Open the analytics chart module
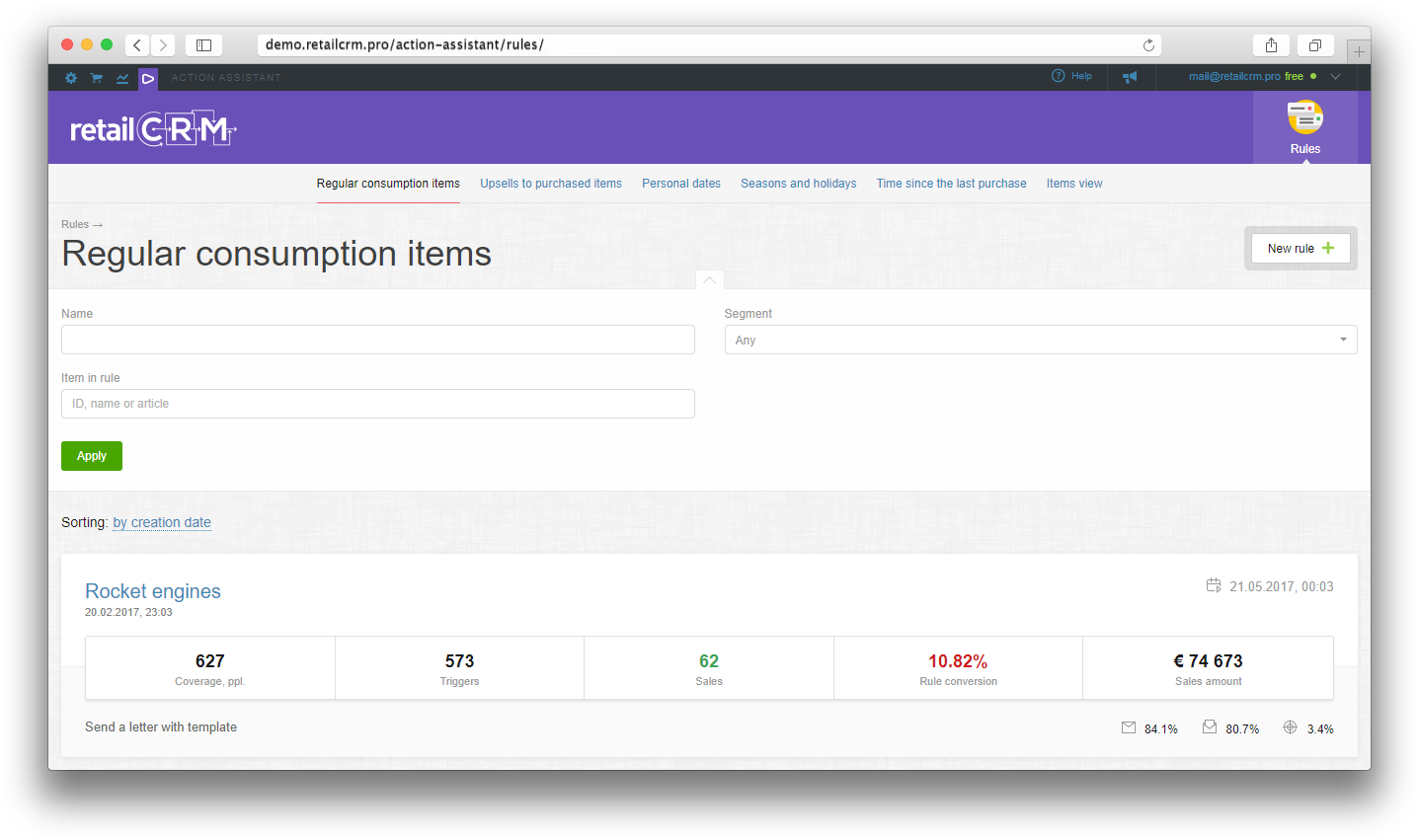 [122, 78]
